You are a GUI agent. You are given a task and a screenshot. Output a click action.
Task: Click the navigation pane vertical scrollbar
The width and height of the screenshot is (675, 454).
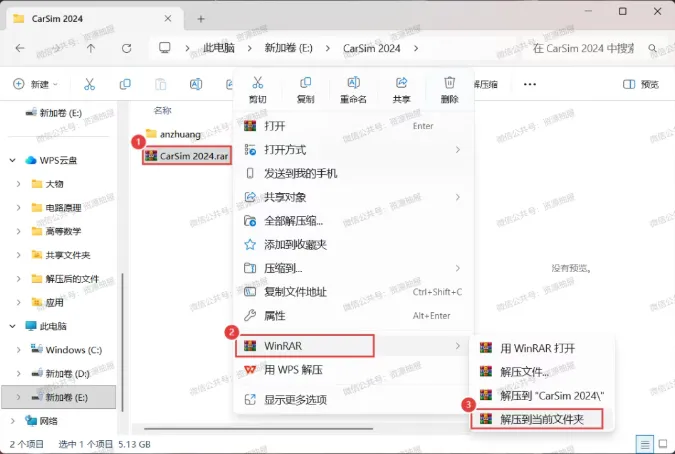pyautogui.click(x=123, y=342)
